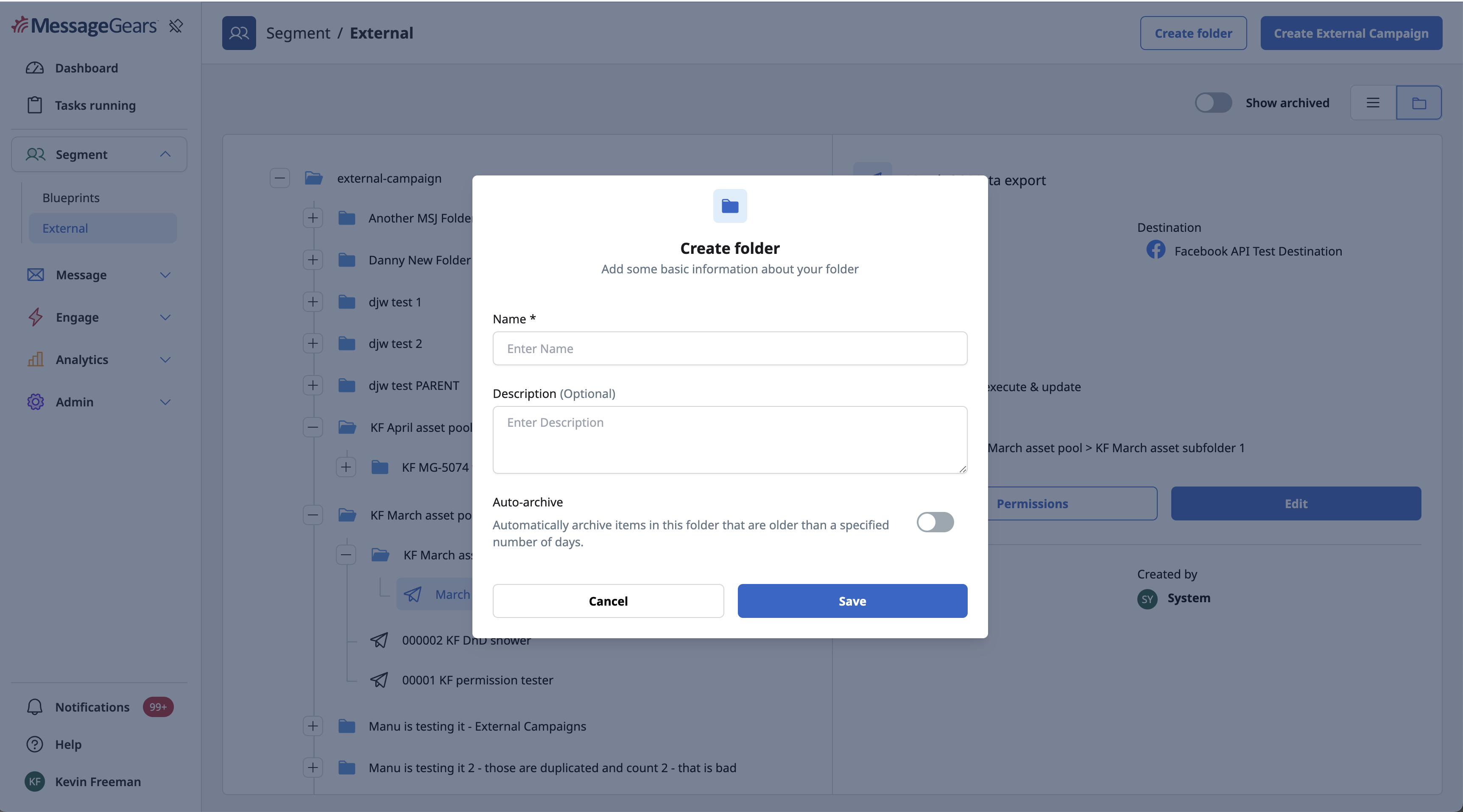Click into the Description text area
The width and height of the screenshot is (1463, 812).
tap(730, 440)
